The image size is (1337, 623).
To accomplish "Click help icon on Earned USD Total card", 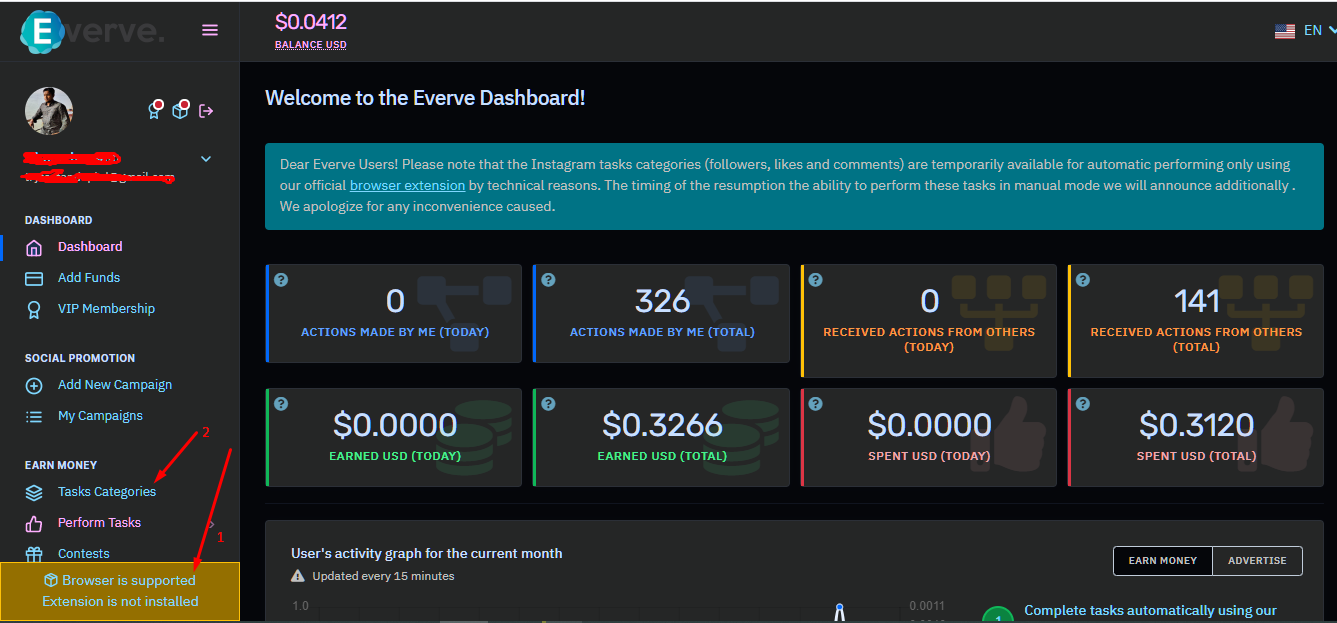I will click(x=548, y=404).
